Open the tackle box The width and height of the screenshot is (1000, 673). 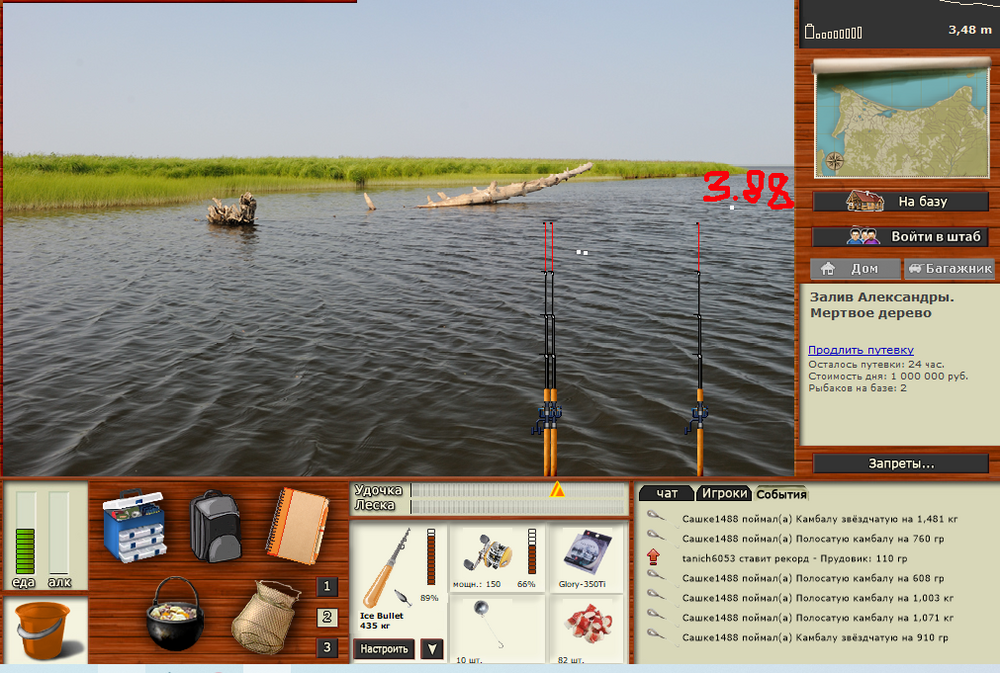[135, 524]
